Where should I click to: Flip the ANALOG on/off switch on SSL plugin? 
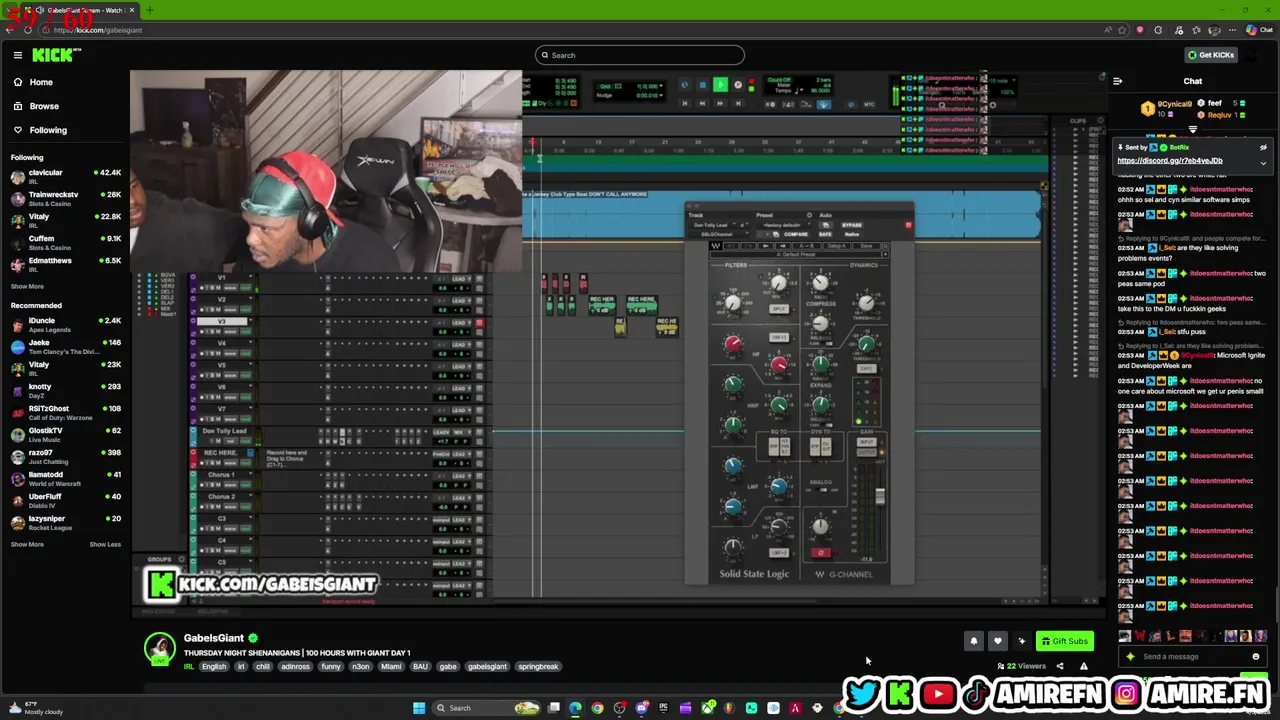coord(823,490)
